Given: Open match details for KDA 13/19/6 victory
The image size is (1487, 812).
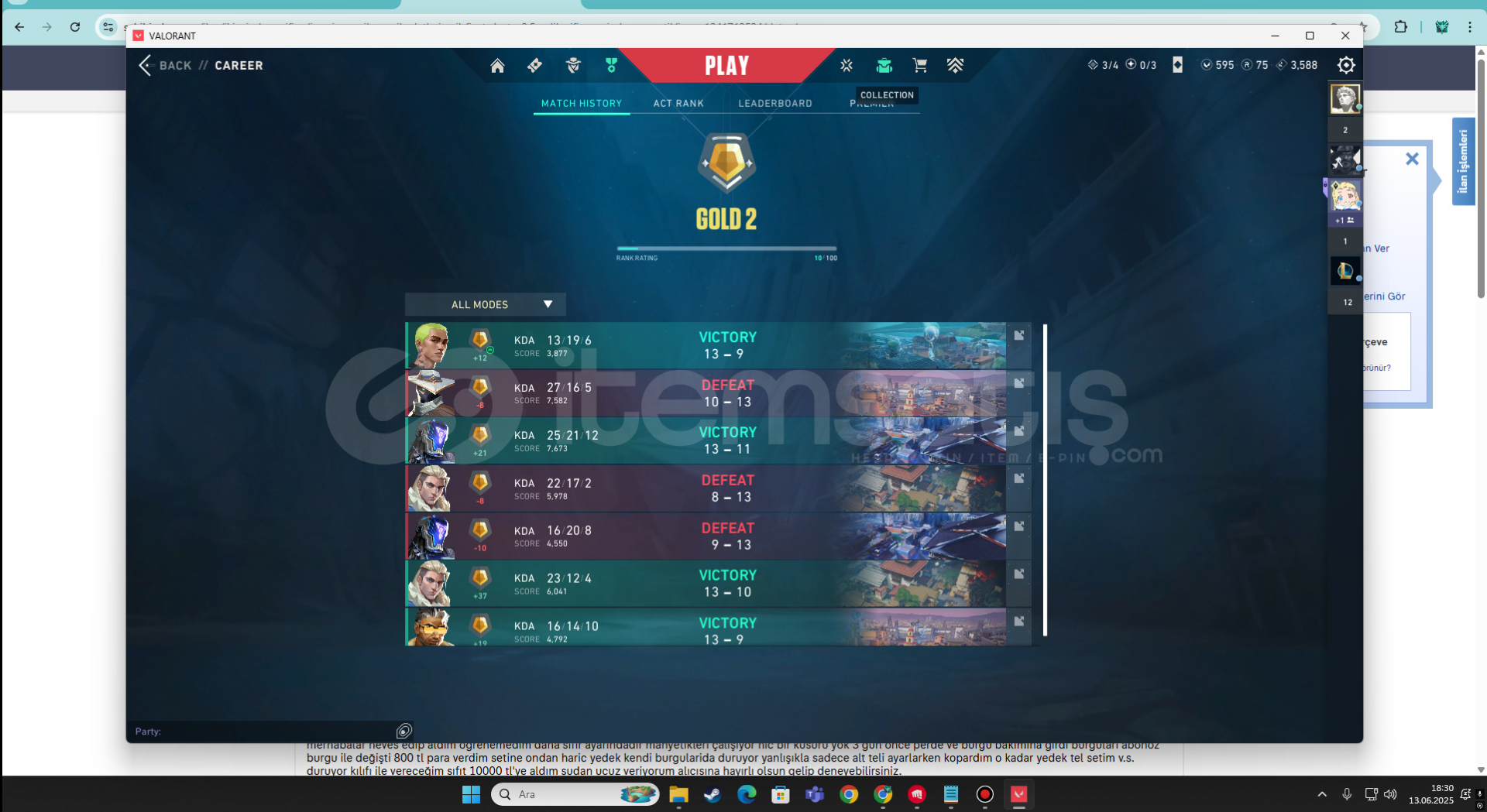Looking at the screenshot, I should (1019, 335).
